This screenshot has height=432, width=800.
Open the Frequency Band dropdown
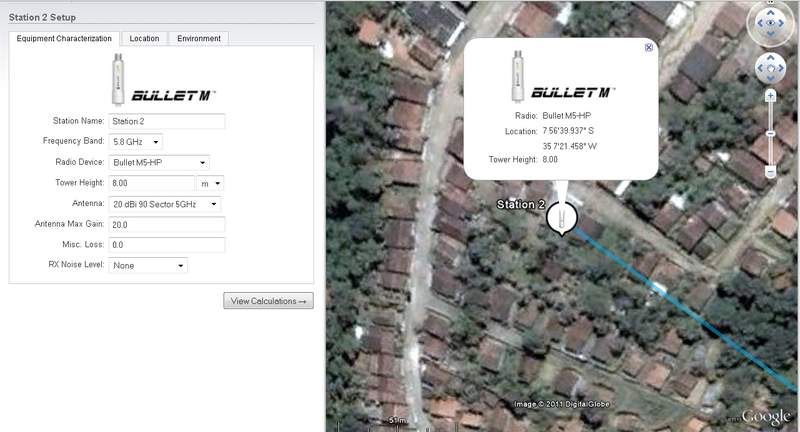pos(136,142)
